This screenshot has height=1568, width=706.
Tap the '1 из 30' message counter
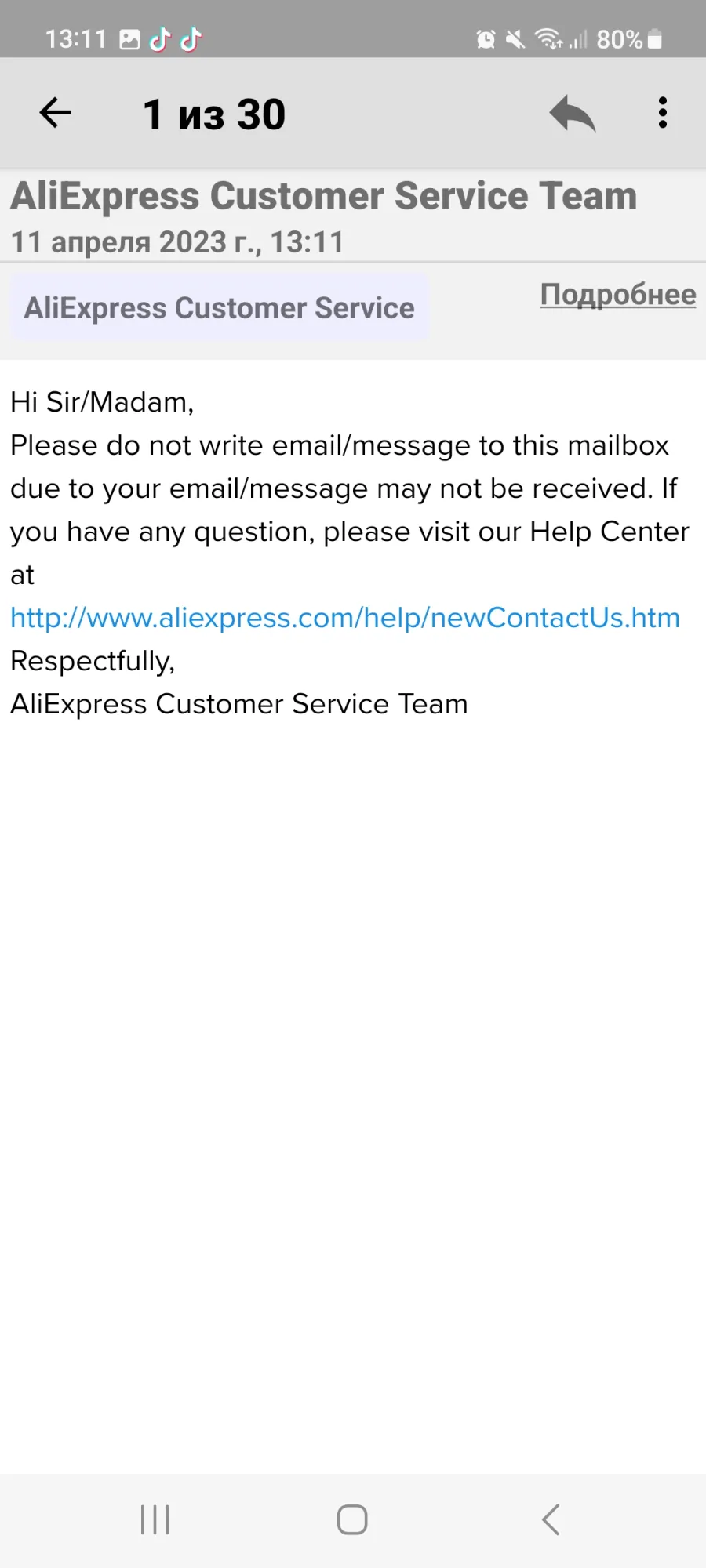click(x=214, y=114)
